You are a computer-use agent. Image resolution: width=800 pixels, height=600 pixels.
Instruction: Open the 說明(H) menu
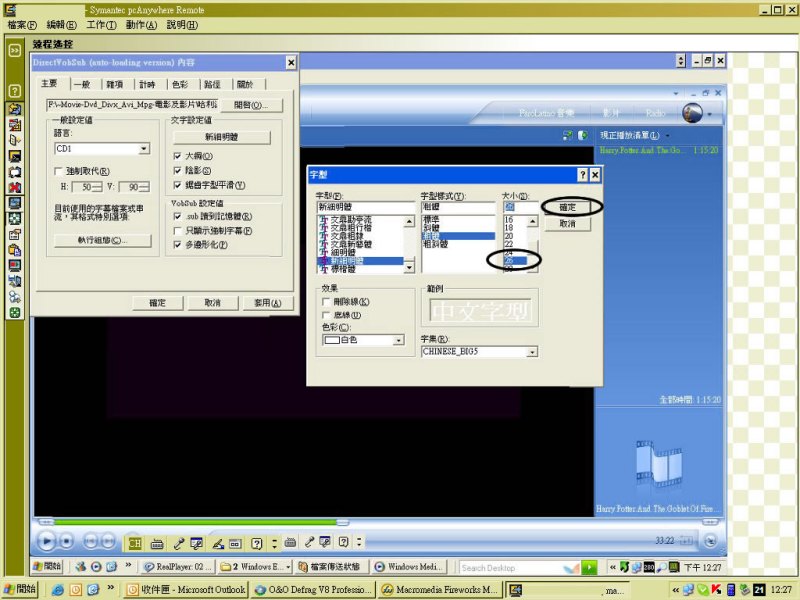point(182,25)
